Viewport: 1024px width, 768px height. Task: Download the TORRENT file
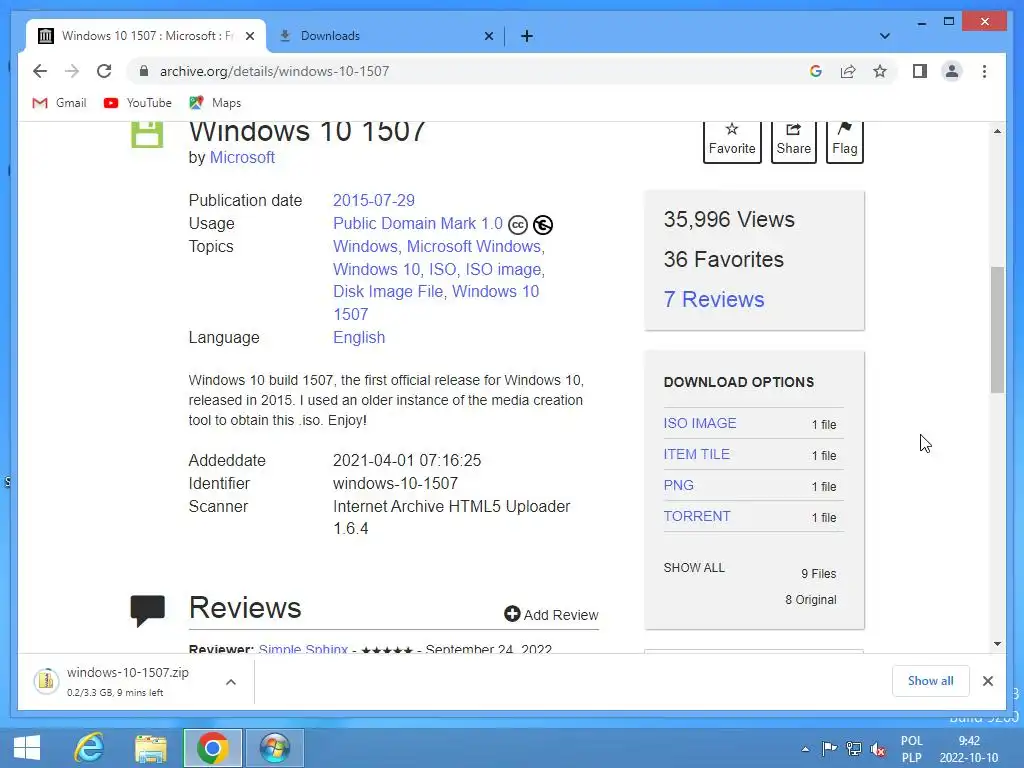[x=697, y=516]
